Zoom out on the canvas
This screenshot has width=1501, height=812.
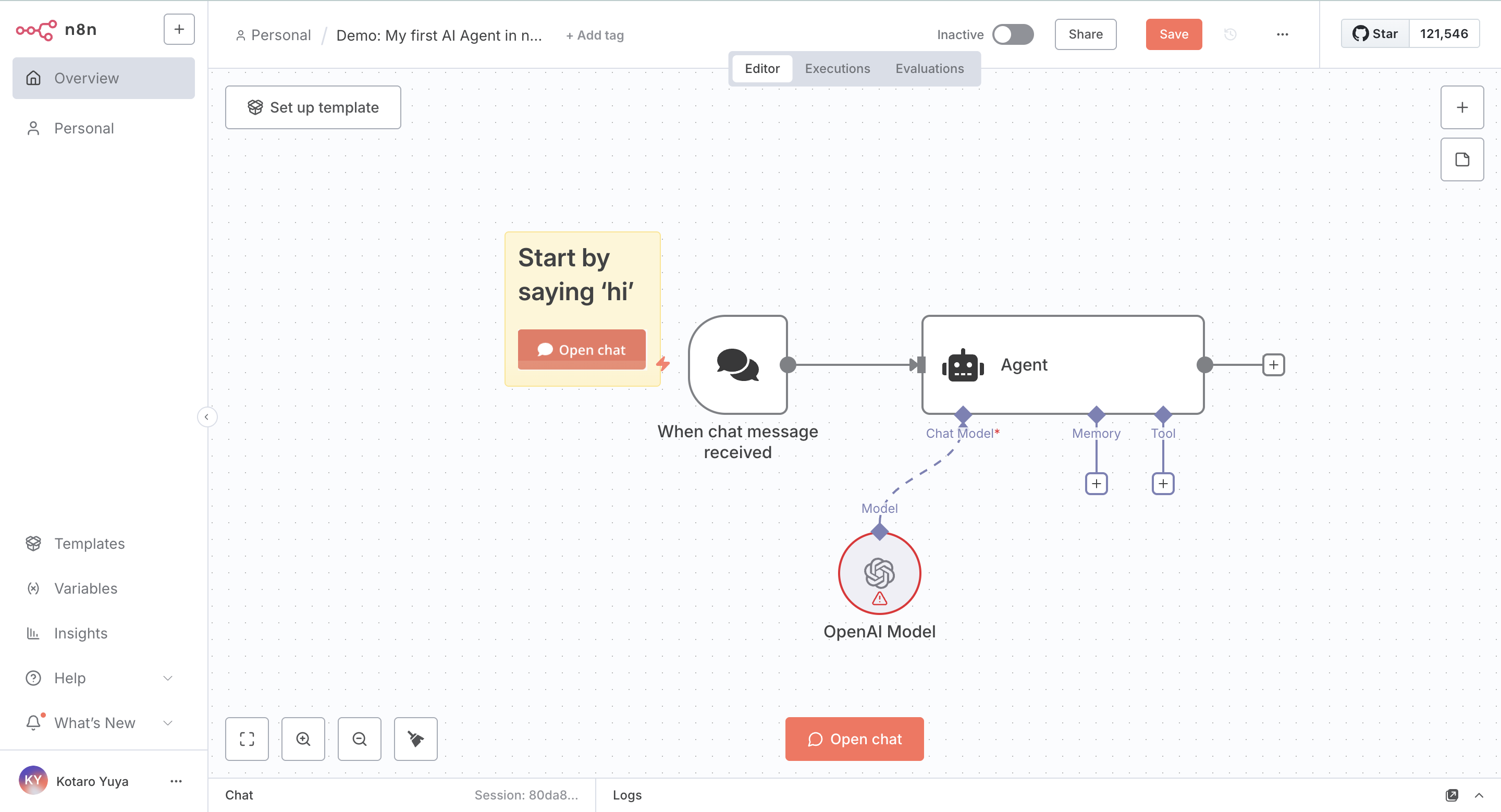pyautogui.click(x=360, y=739)
